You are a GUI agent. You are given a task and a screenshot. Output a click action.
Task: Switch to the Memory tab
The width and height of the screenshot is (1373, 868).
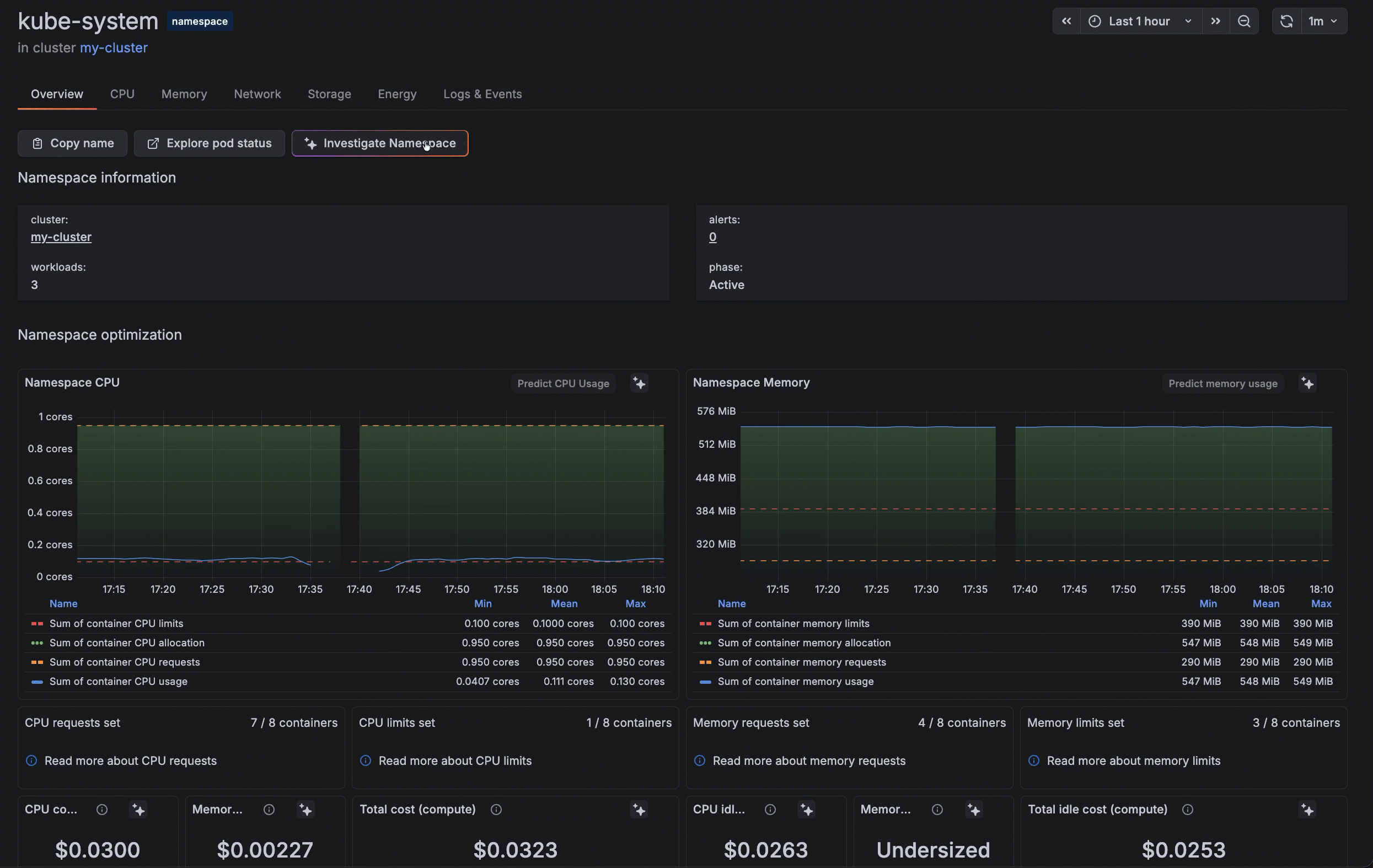[184, 94]
